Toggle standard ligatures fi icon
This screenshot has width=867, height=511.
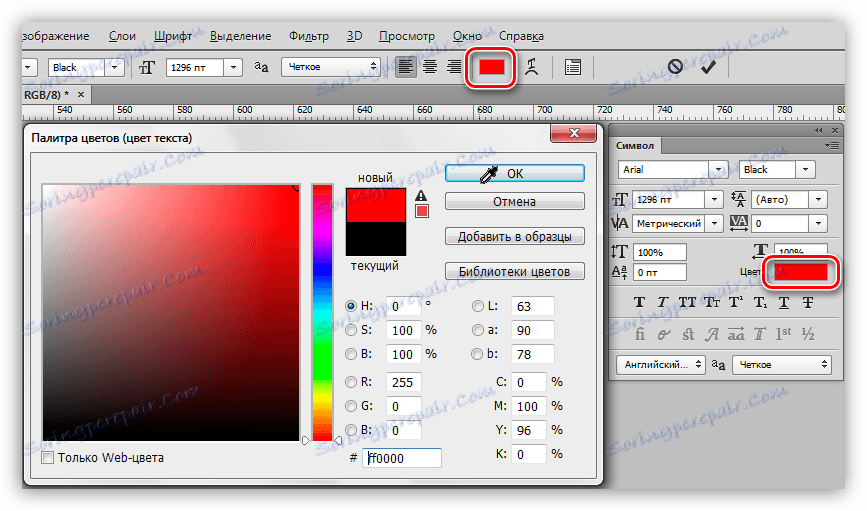pyautogui.click(x=640, y=334)
